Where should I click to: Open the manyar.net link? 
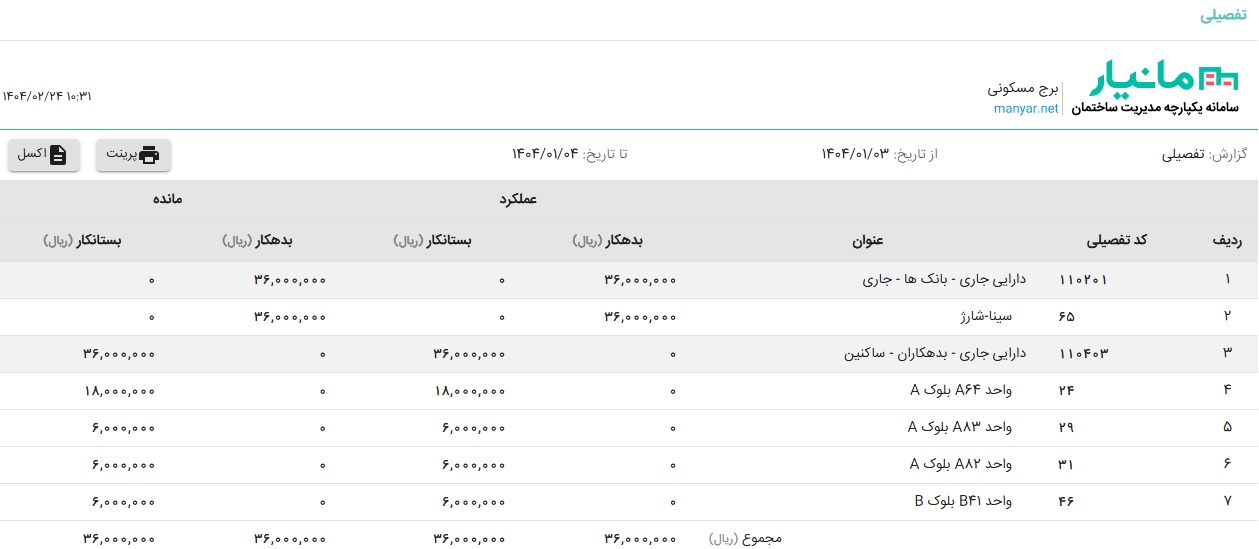point(1026,109)
